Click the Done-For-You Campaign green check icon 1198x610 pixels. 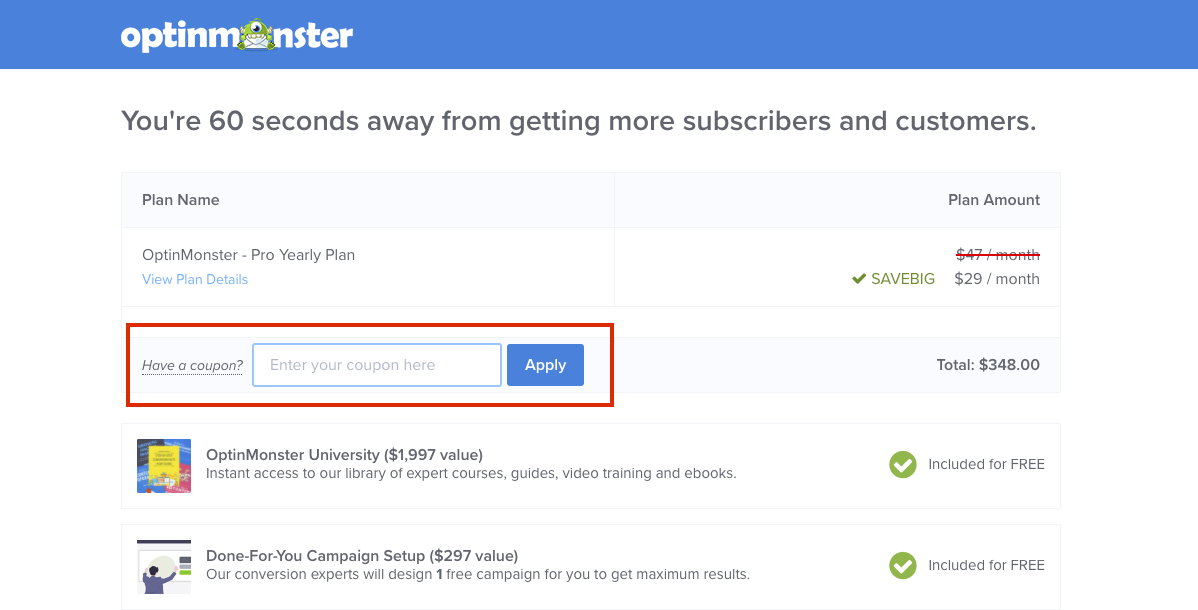coord(902,566)
